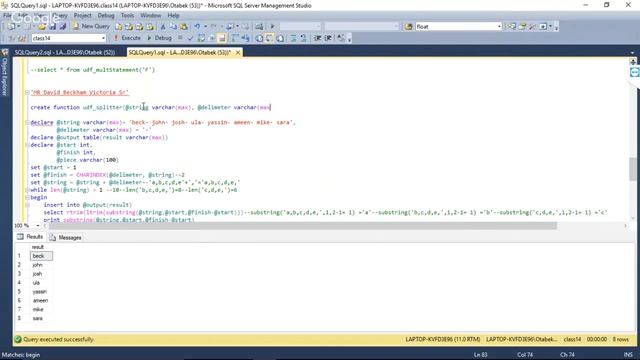640x360 pixels.
Task: Open the active files dropdown arrow near tabs
Action: tap(632, 53)
